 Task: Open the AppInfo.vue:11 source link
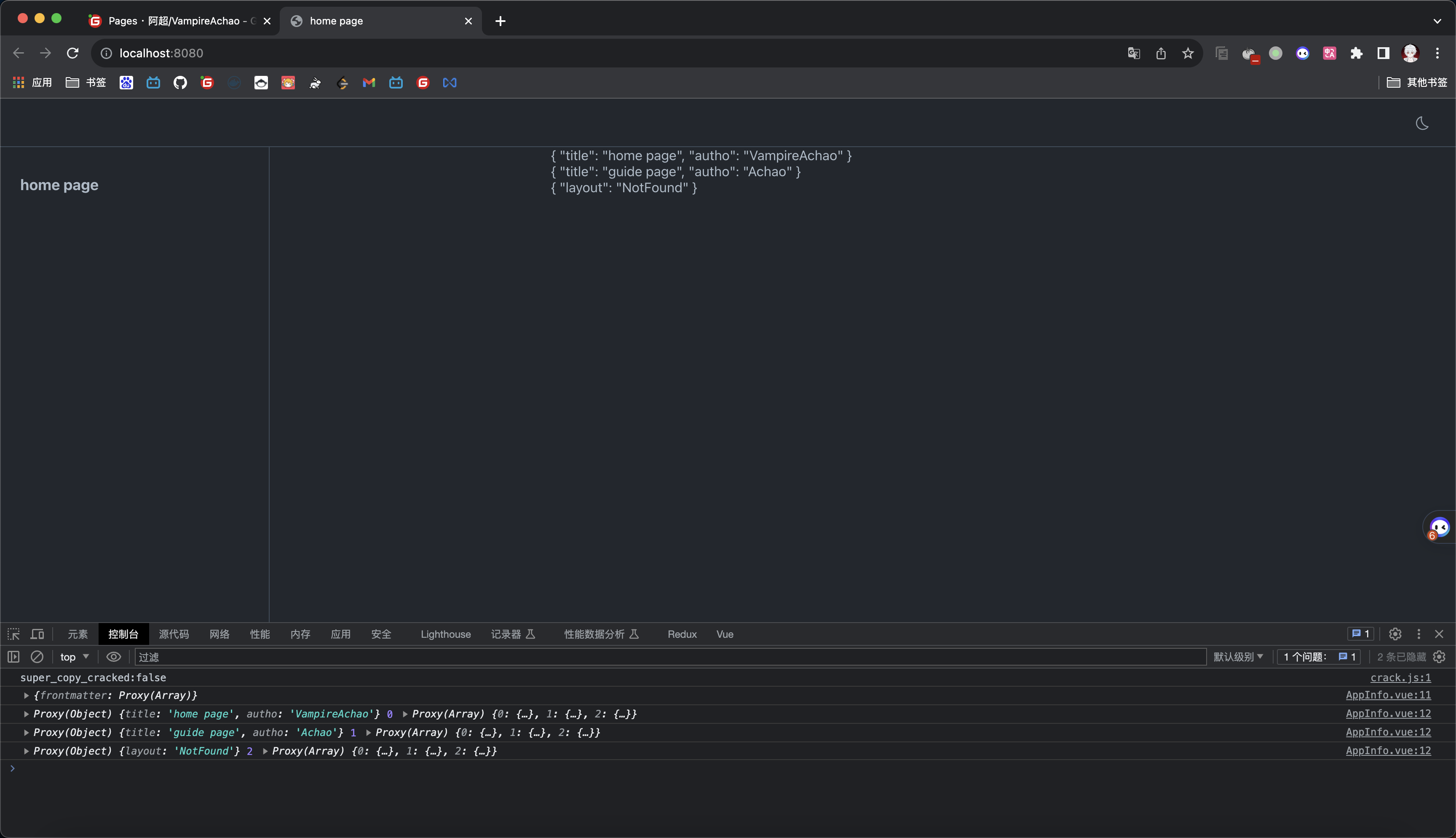click(x=1388, y=695)
